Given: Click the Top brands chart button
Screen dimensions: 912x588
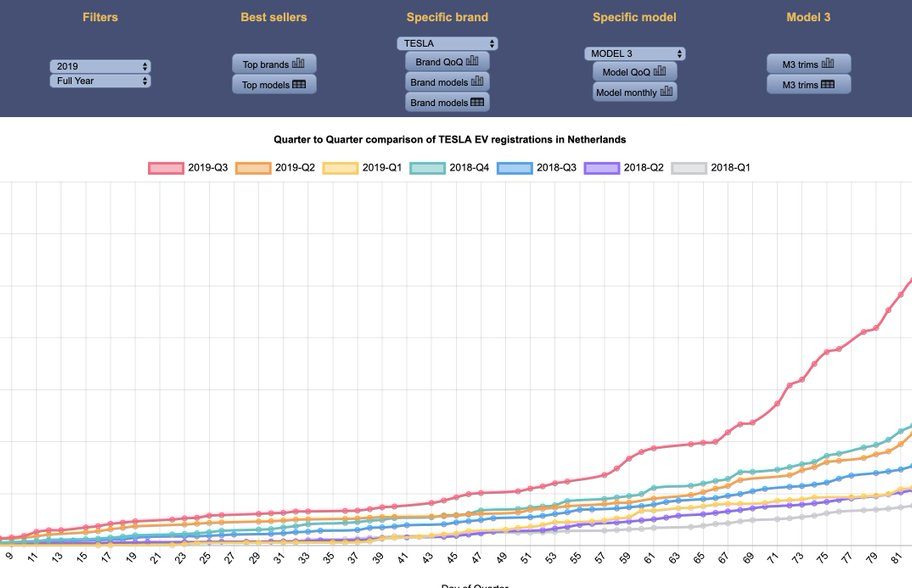Looking at the screenshot, I should (x=274, y=64).
